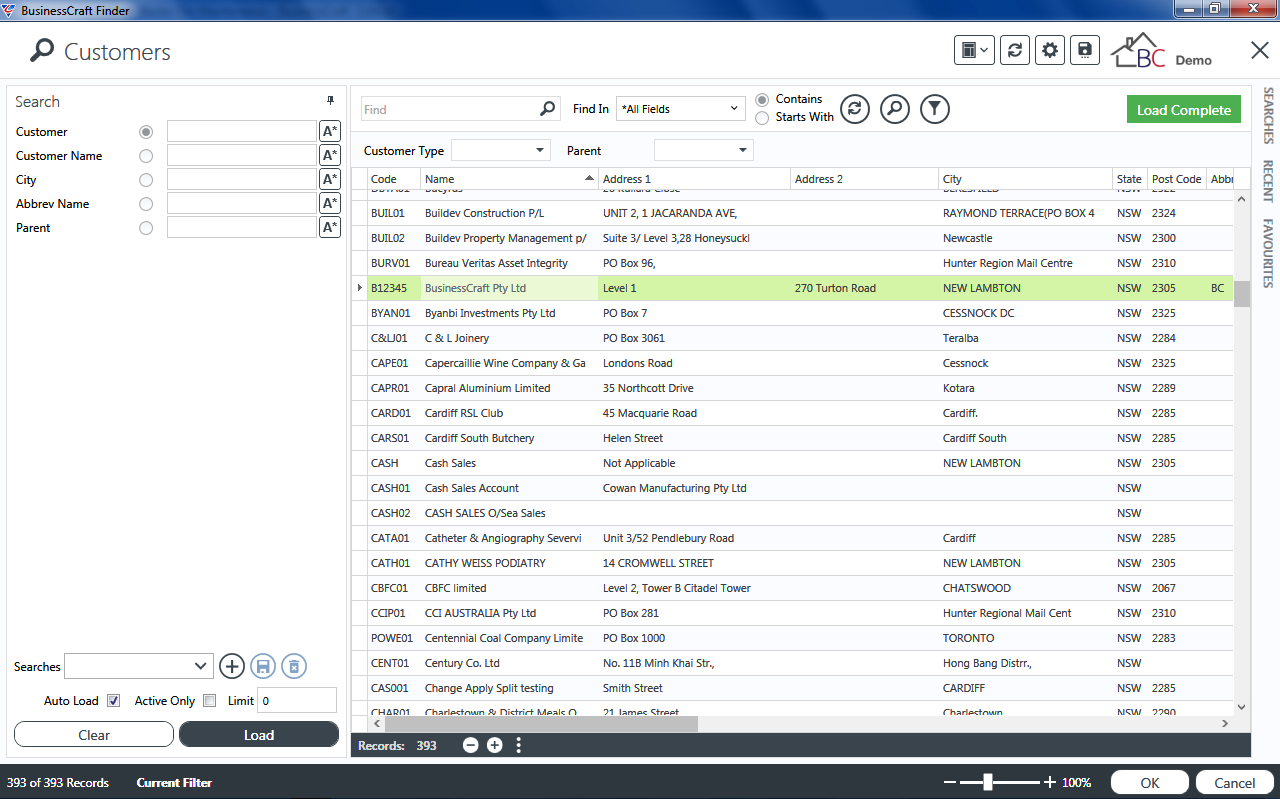Select the Customer Name radio button

pos(147,156)
